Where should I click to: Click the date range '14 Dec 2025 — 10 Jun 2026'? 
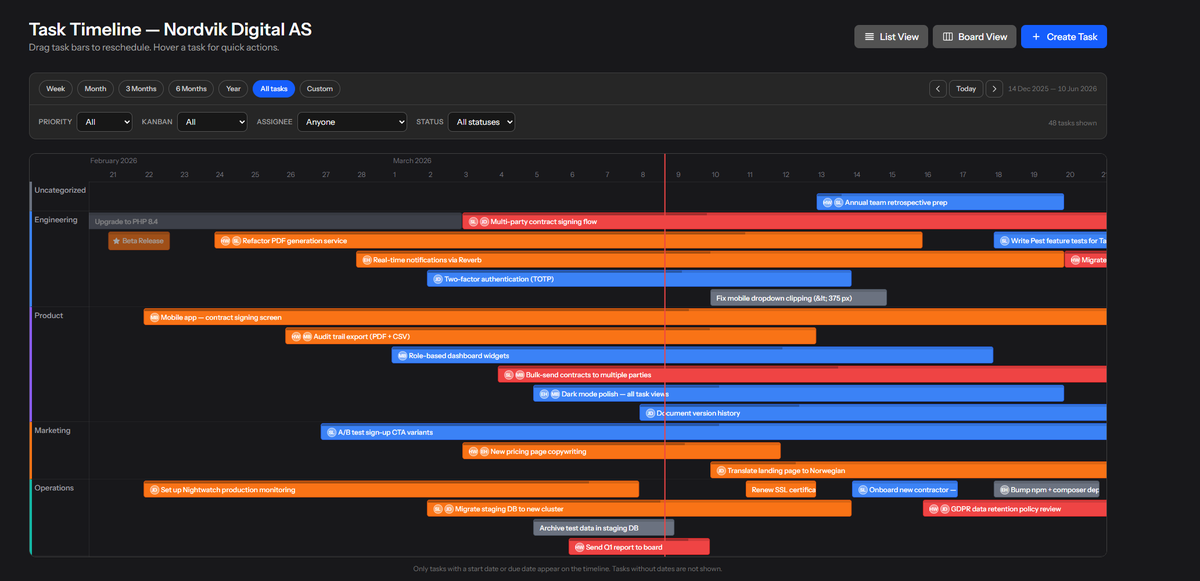(1053, 89)
